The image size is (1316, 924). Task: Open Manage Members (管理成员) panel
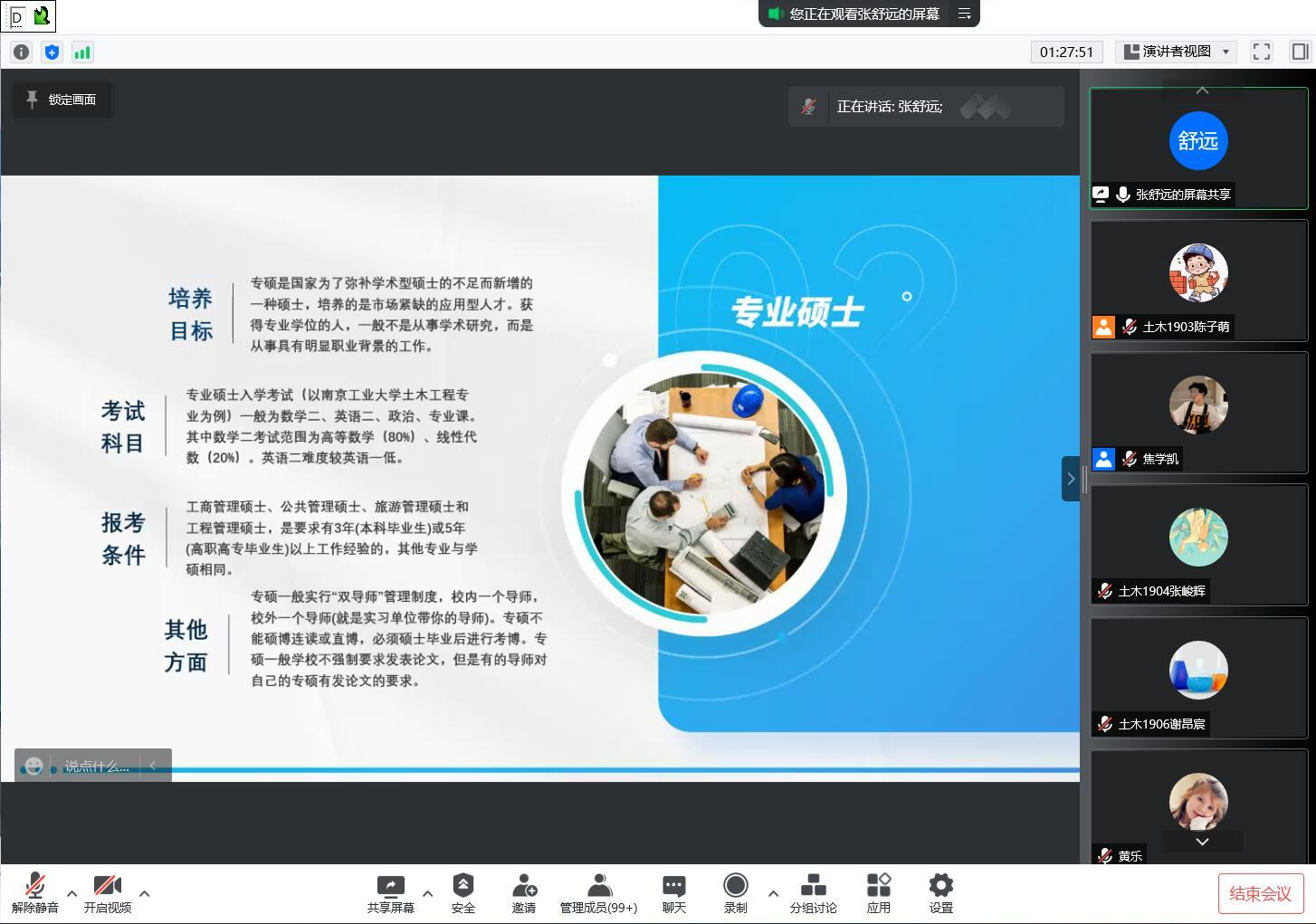(598, 893)
